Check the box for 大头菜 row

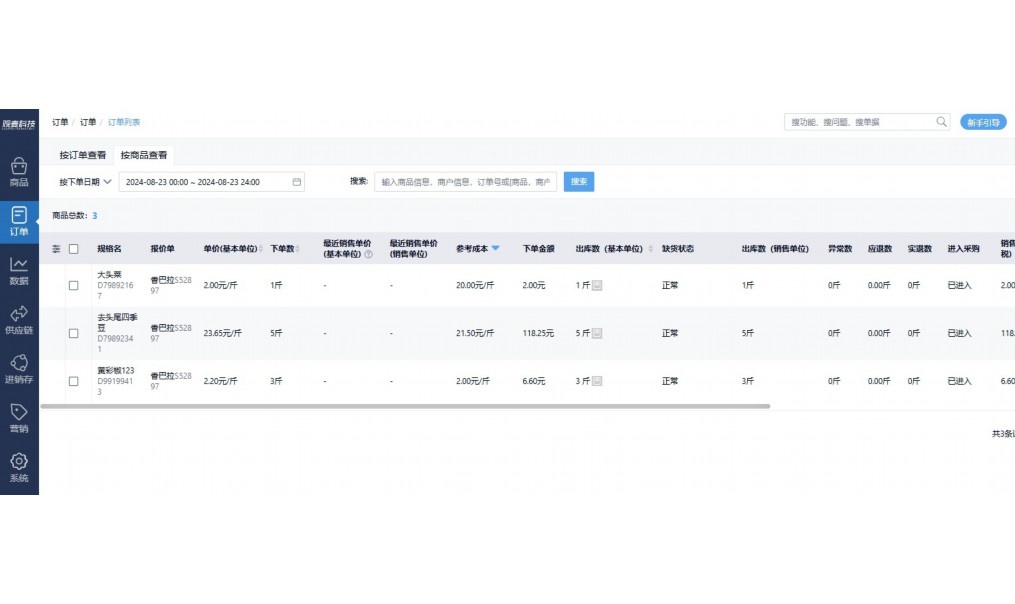pos(74,285)
